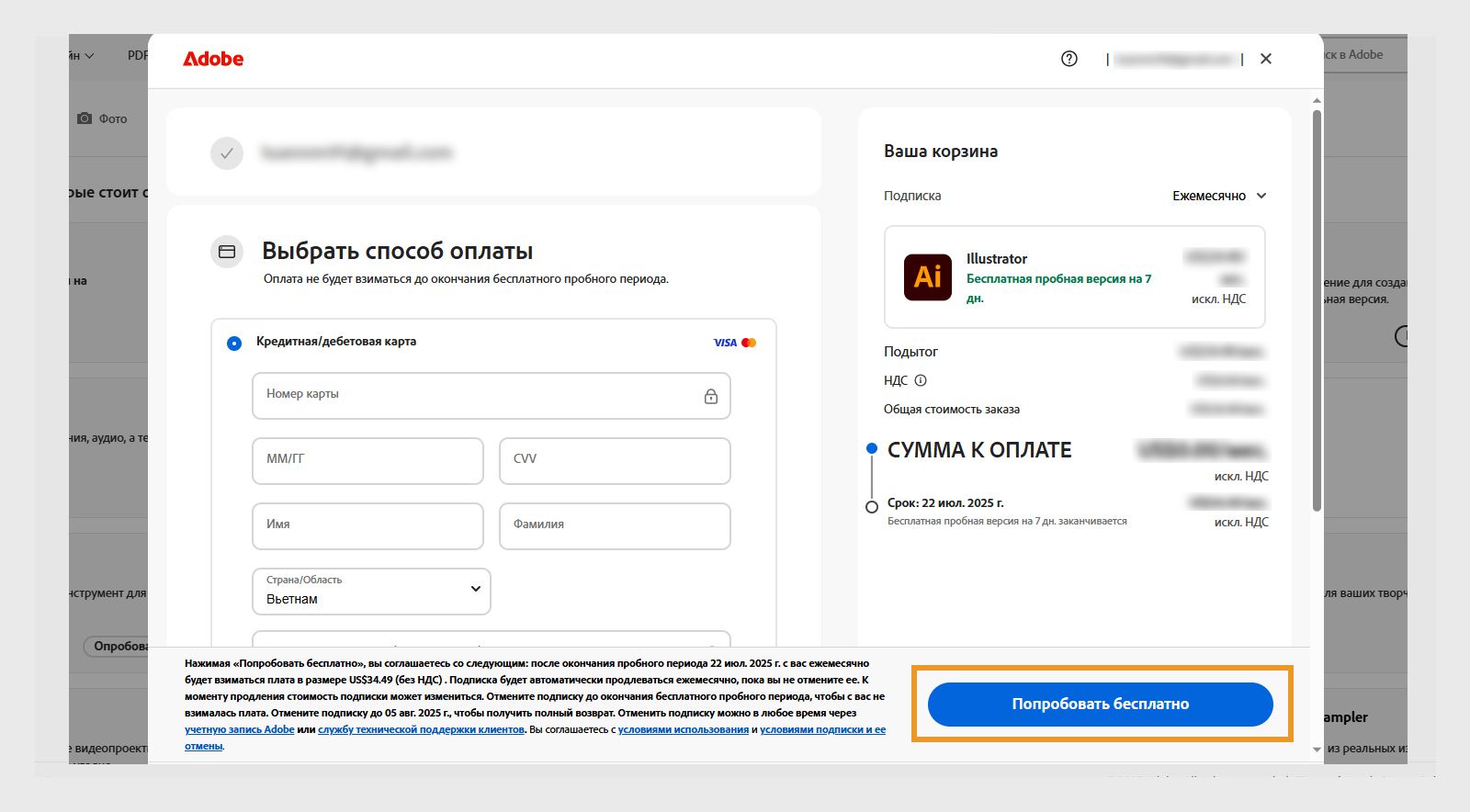Click the СУММА К ОПЛАТЕ label
The height and width of the screenshot is (812, 1470).
(x=979, y=450)
